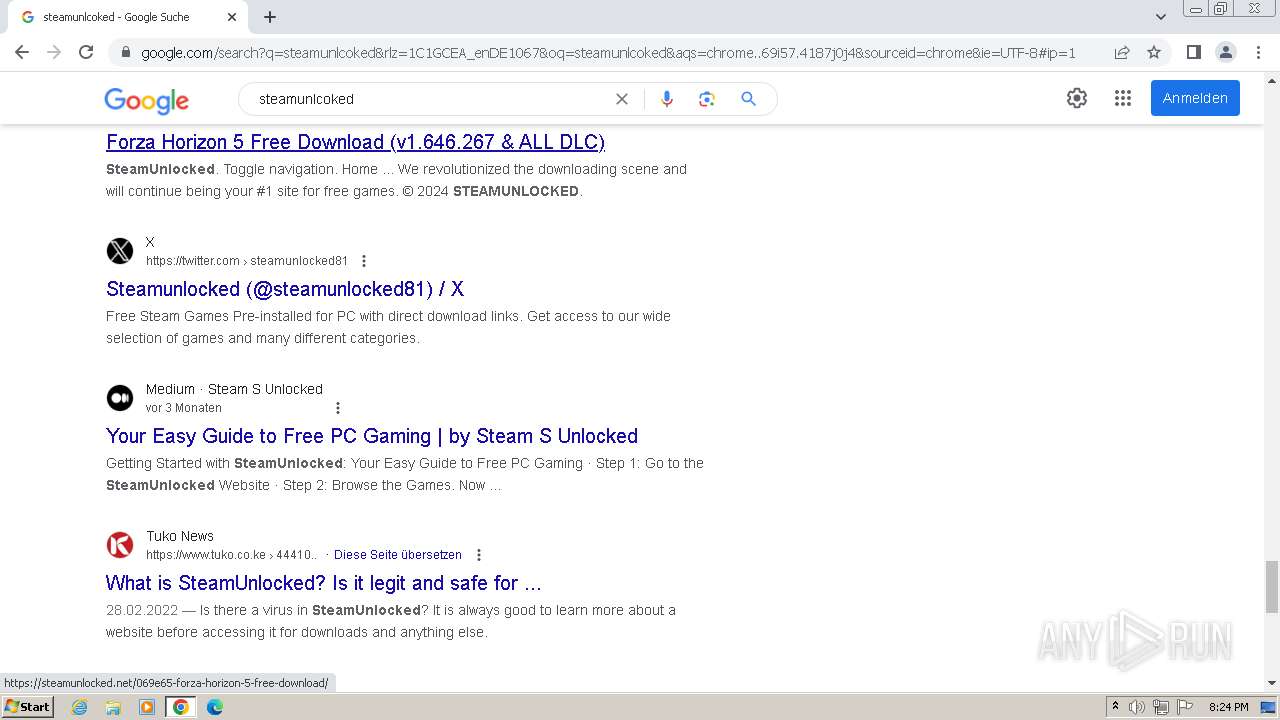This screenshot has height=720, width=1280.
Task: Open more options for Tuko News result
Action: pos(479,555)
